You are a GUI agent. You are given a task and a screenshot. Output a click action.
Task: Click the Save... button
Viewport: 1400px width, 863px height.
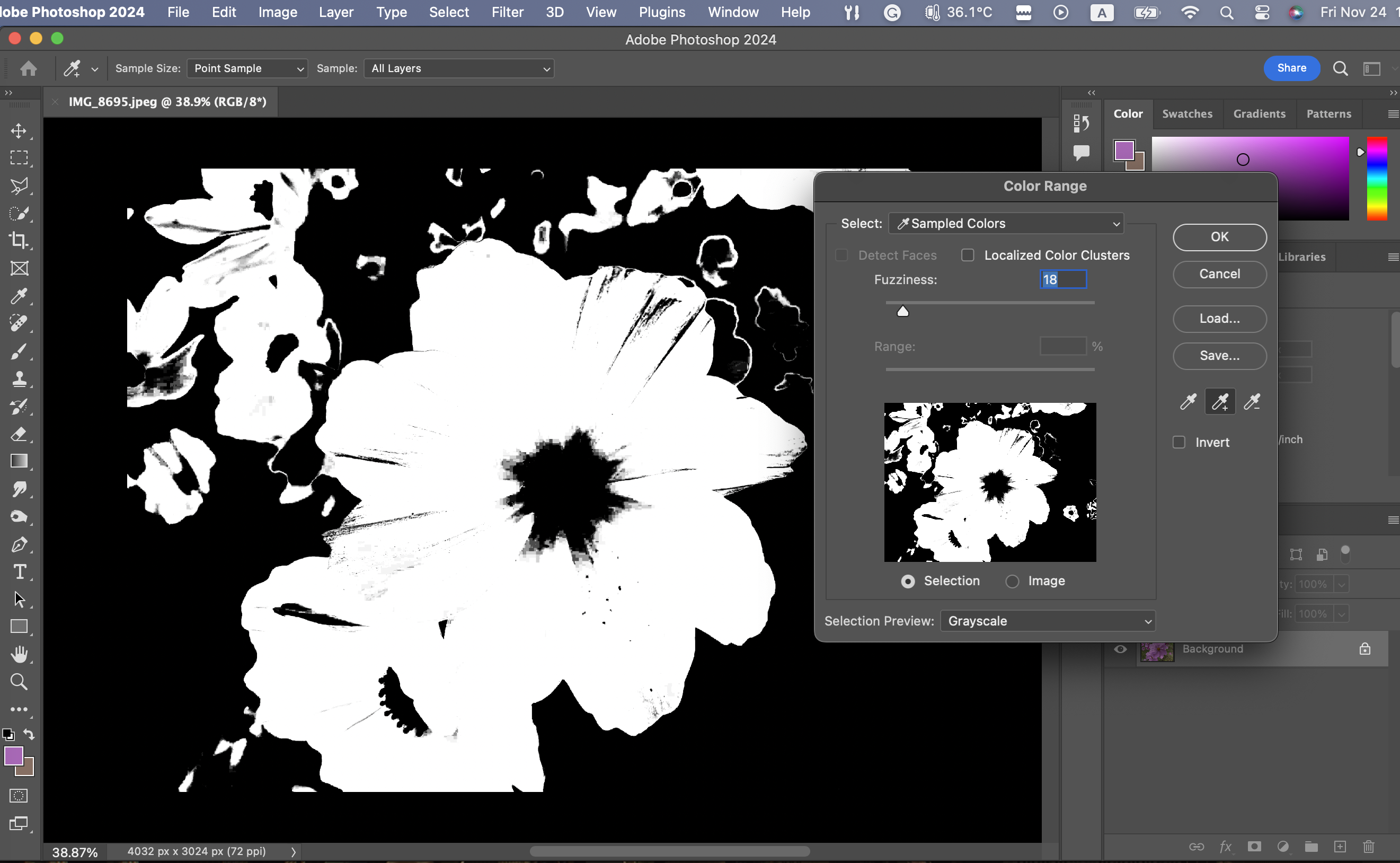pos(1219,356)
